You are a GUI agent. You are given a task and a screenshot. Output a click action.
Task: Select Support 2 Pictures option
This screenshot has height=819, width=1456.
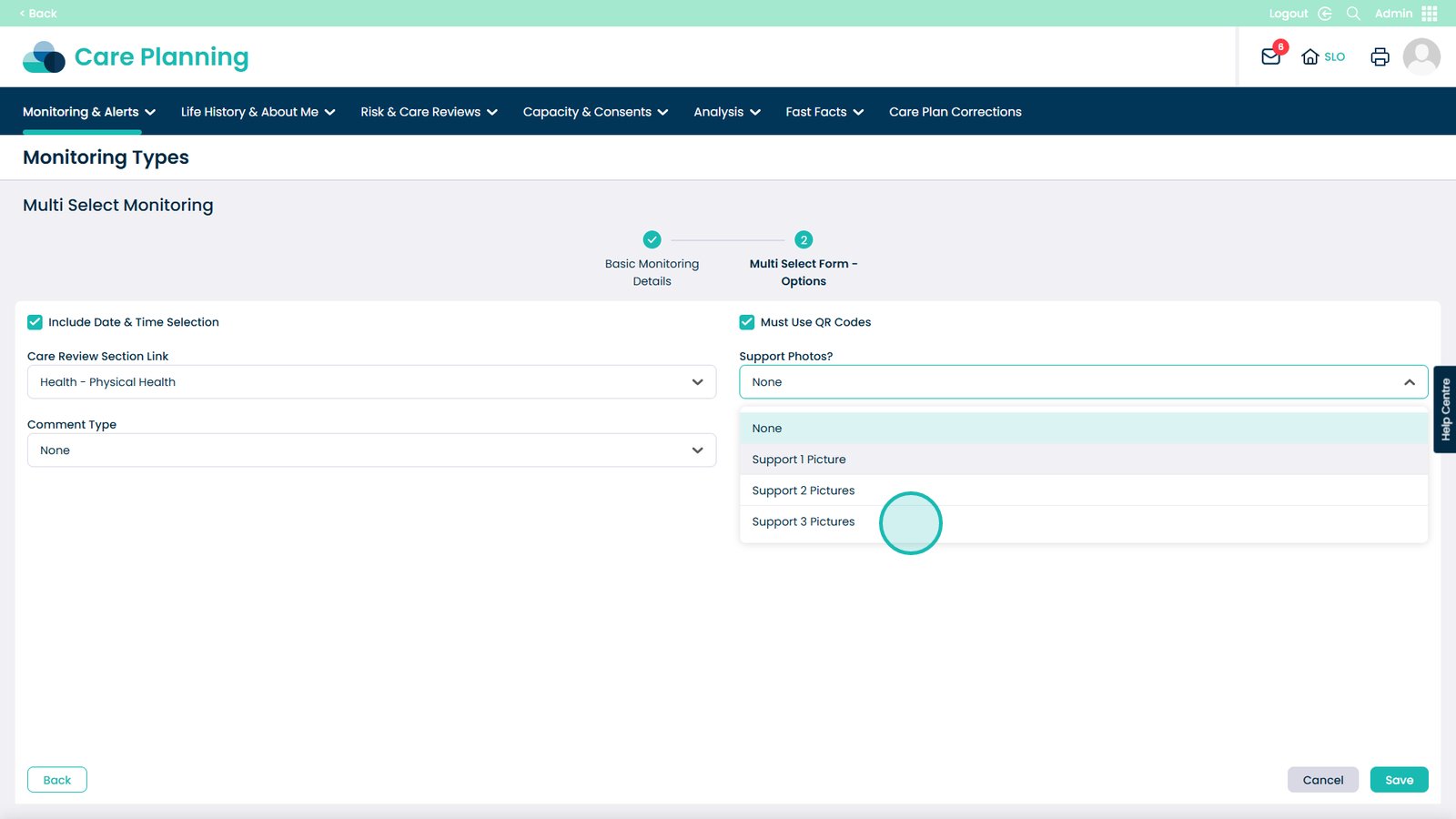804,490
